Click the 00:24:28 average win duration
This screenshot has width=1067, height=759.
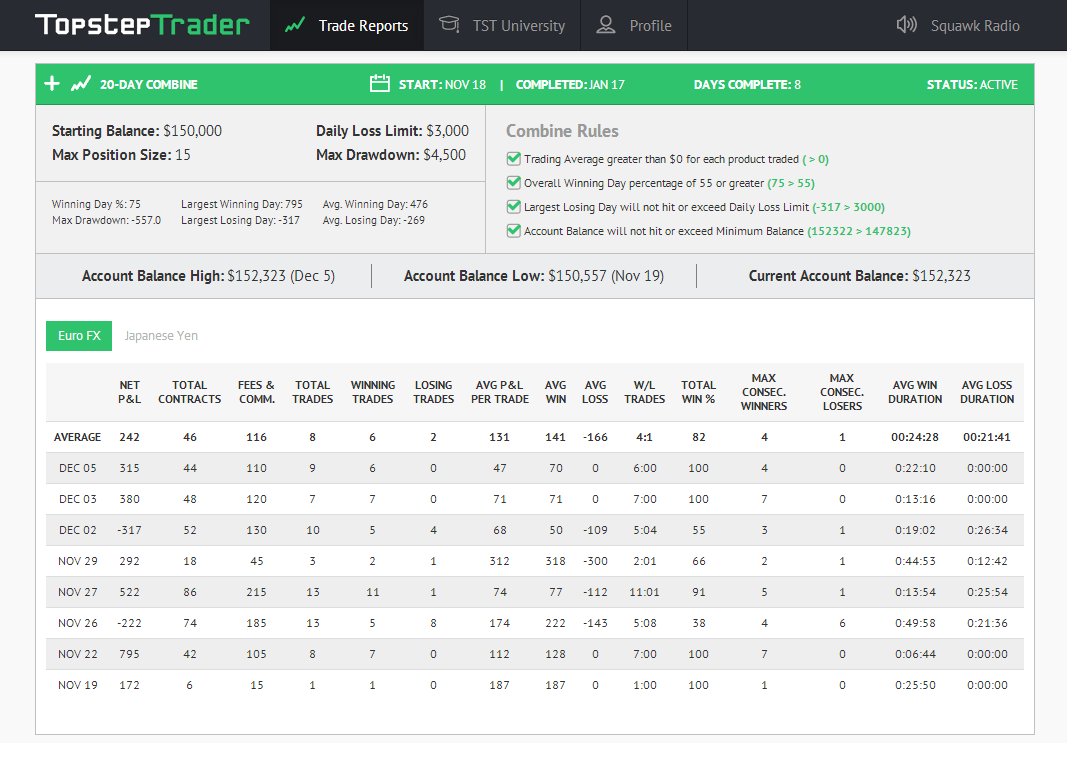click(x=915, y=437)
